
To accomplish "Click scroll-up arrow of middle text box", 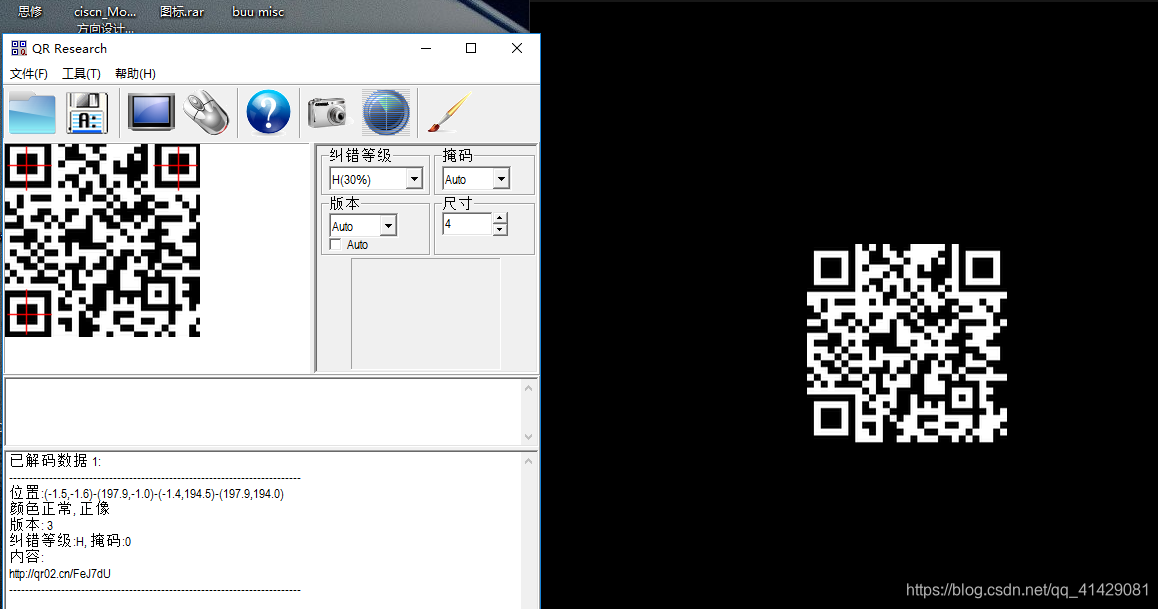I will pyautogui.click(x=528, y=388).
